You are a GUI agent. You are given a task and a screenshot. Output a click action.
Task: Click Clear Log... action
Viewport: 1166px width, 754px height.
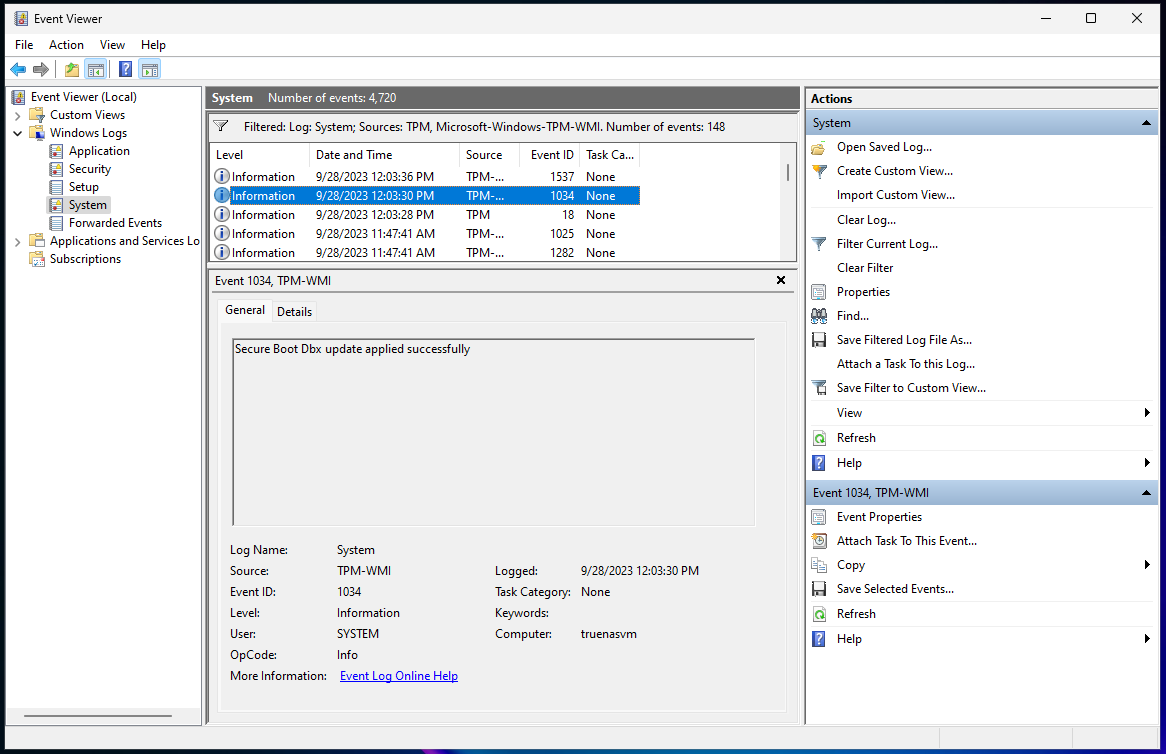pos(866,220)
